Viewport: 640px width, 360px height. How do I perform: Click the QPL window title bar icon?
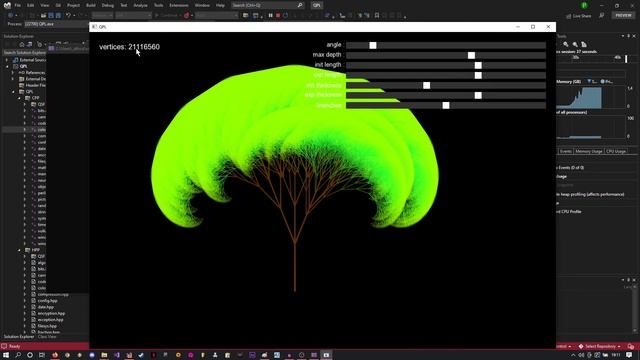94,27
